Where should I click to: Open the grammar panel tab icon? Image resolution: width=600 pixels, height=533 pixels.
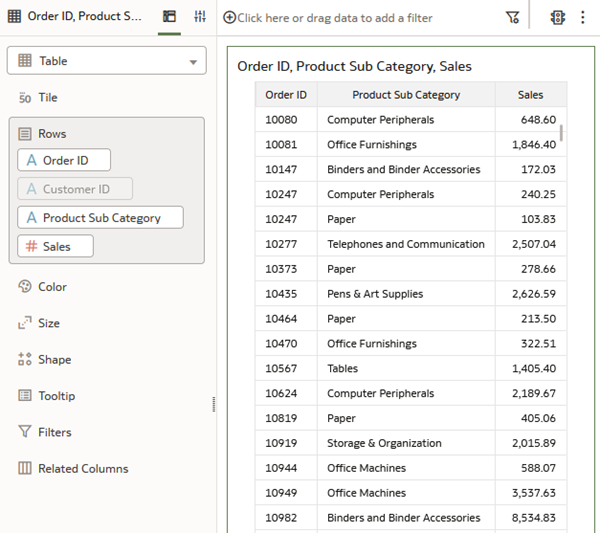click(170, 17)
